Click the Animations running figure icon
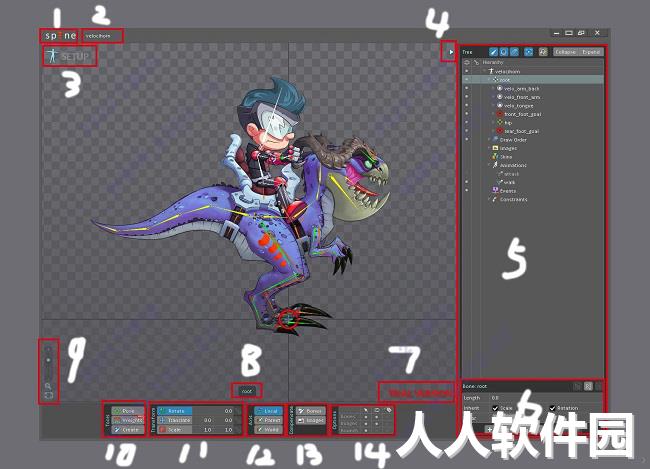Viewport: 650px width, 469px height. click(495, 165)
